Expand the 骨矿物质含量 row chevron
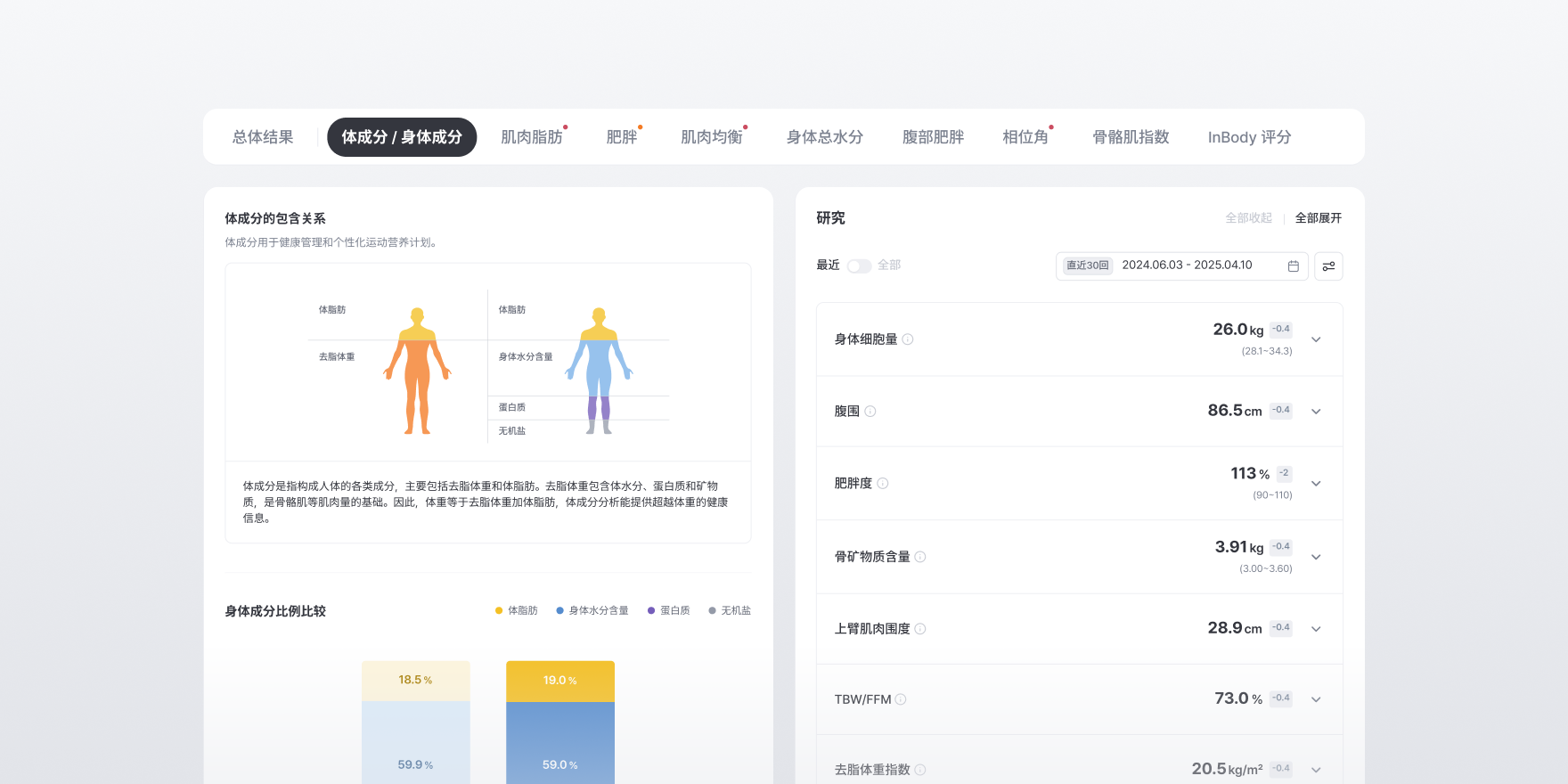The height and width of the screenshot is (784, 1568). [1316, 557]
